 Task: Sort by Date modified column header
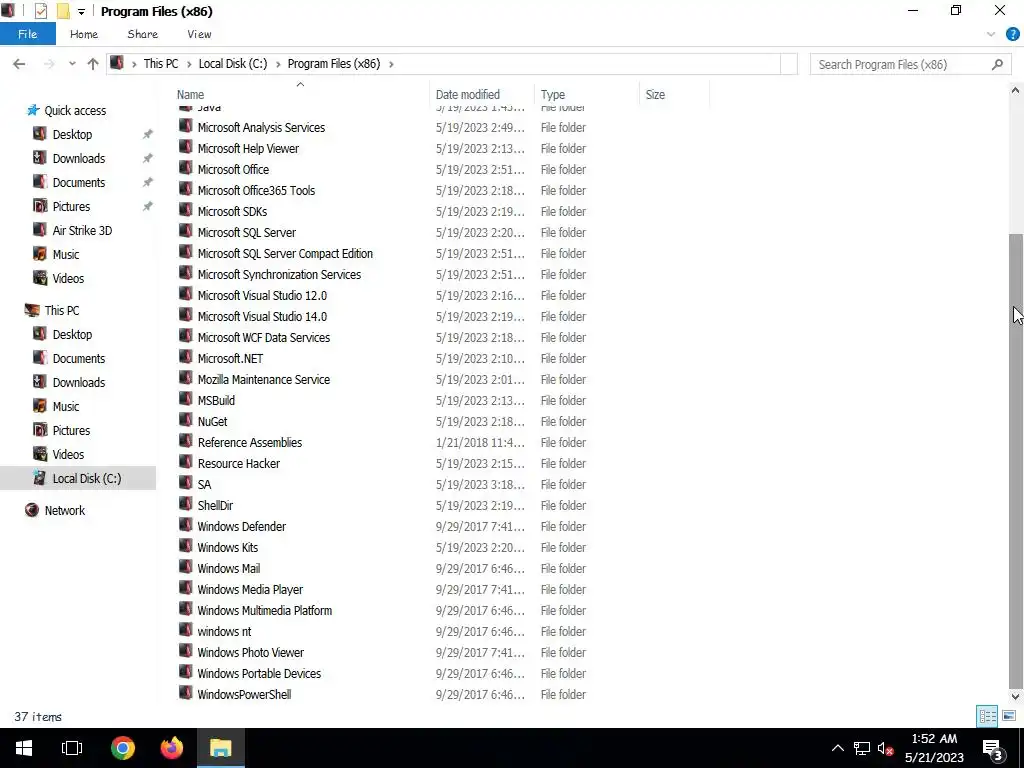(x=468, y=95)
